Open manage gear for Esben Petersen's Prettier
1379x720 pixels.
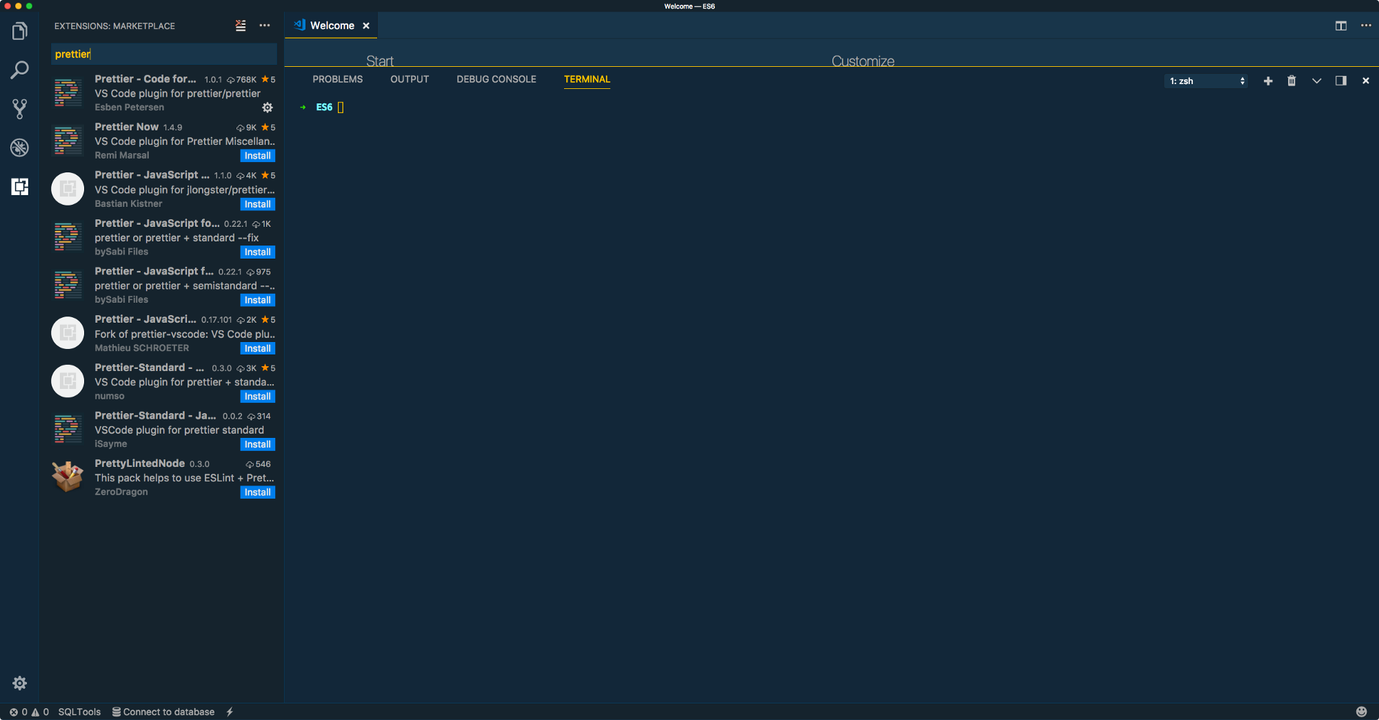(267, 107)
